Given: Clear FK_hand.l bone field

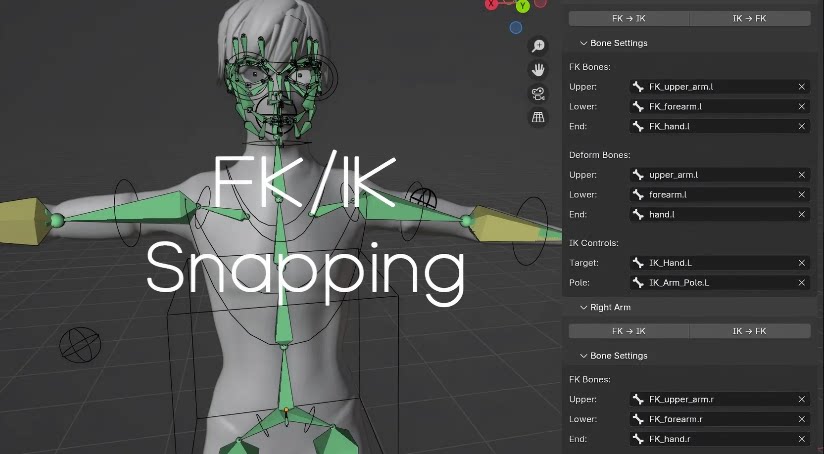Looking at the screenshot, I should (x=801, y=127).
